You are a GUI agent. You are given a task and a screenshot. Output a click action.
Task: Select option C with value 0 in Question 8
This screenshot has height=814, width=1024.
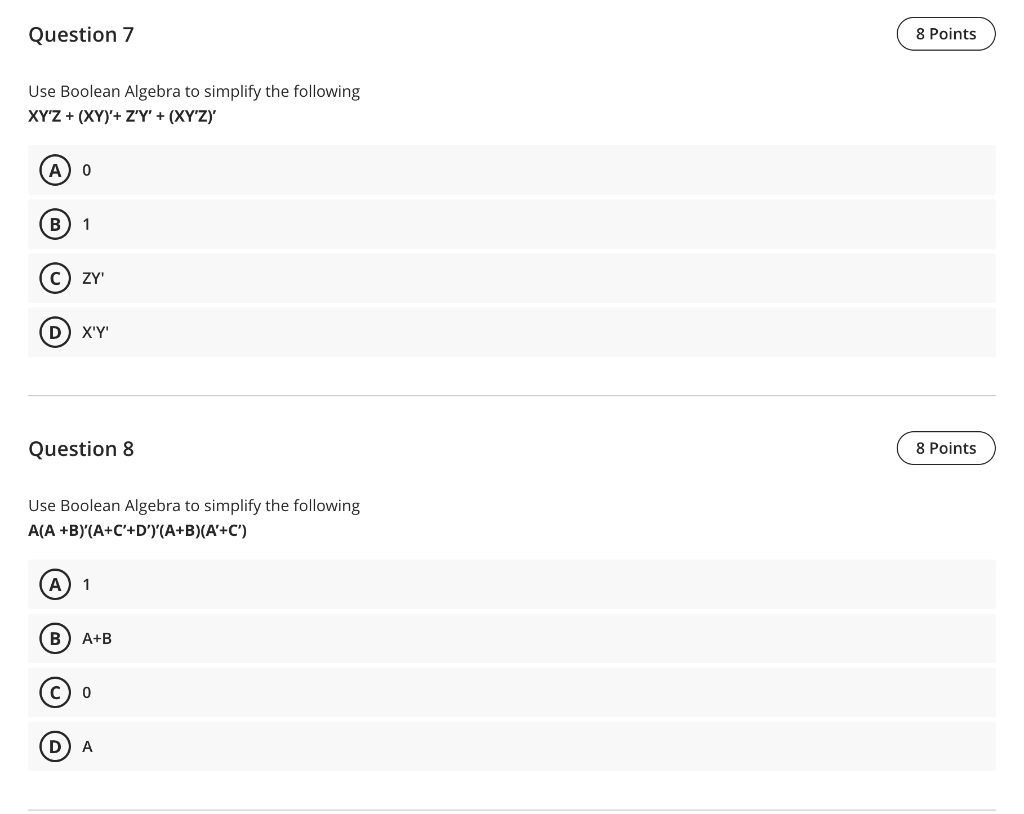click(55, 692)
